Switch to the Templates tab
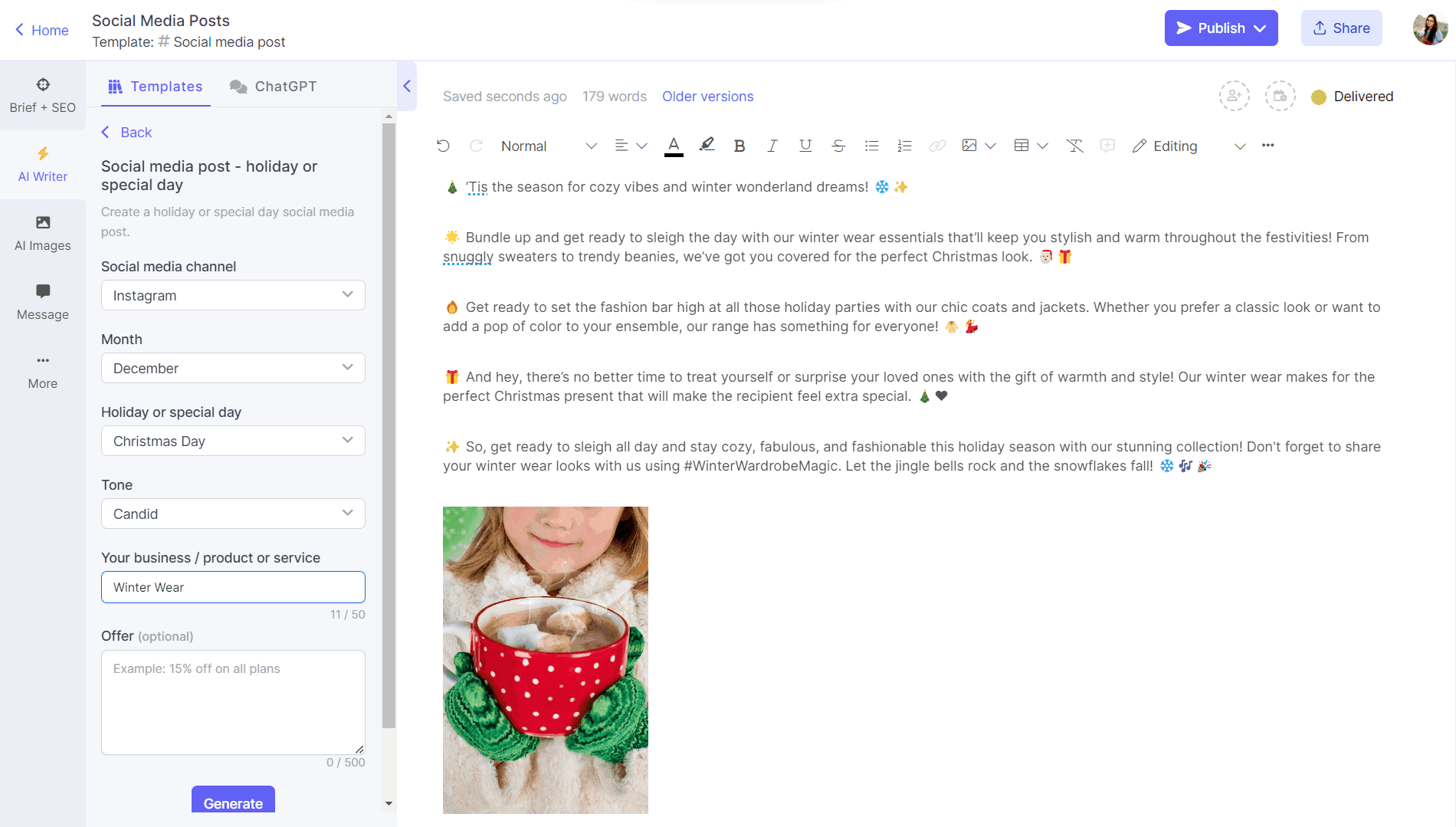1456x827 pixels. pos(156,87)
